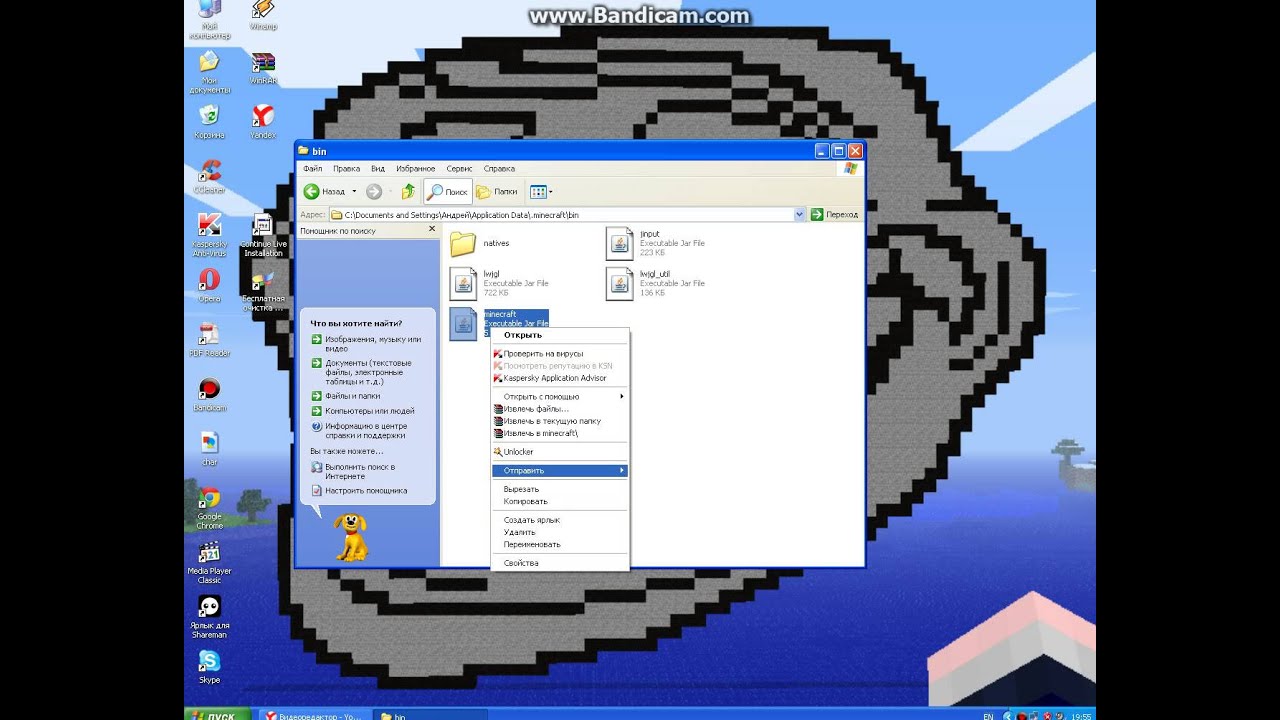Expand Открыть с помощью submenu

pos(560,396)
